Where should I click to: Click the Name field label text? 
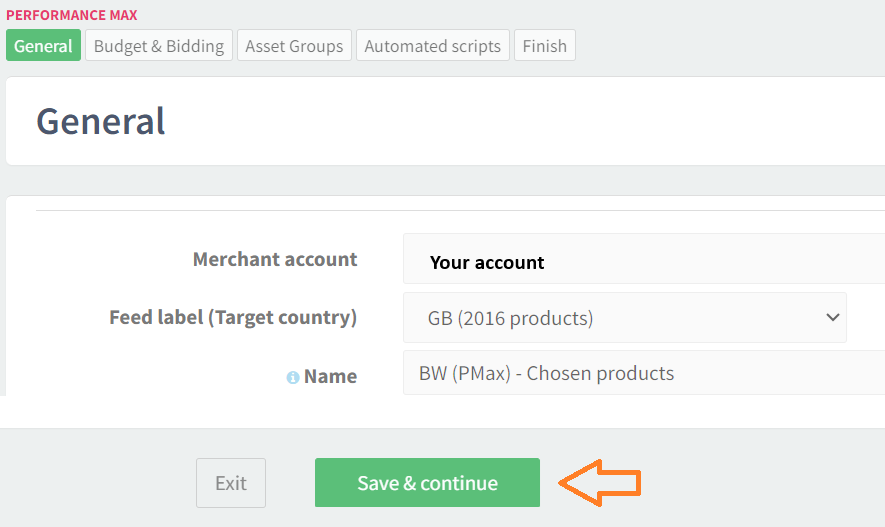[330, 376]
